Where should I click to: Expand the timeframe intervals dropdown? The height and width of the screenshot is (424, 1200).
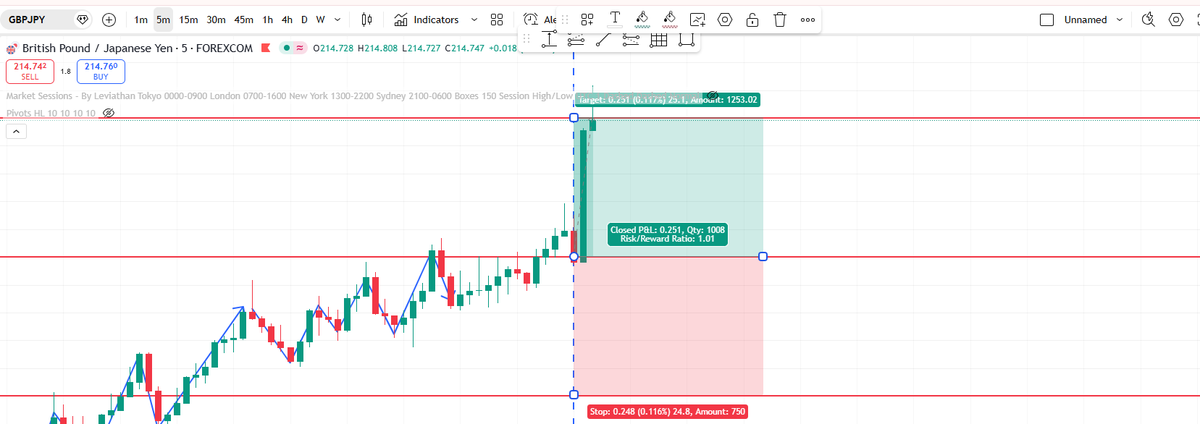pos(337,19)
